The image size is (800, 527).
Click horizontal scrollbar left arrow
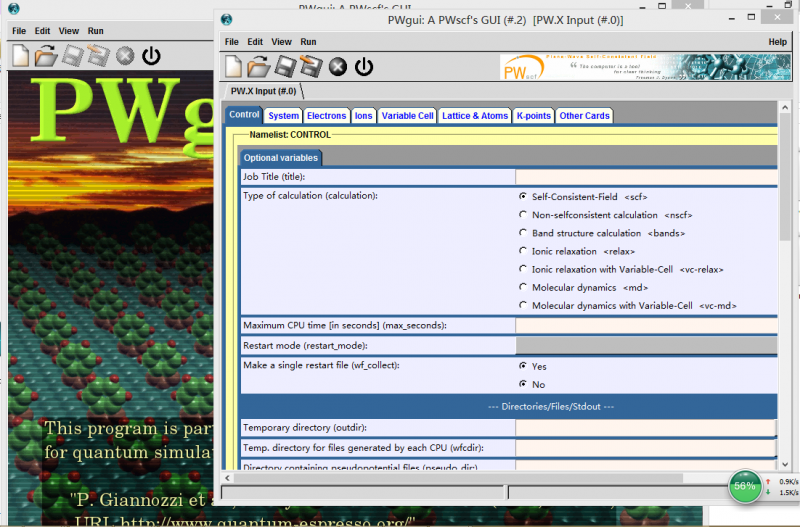click(x=228, y=478)
